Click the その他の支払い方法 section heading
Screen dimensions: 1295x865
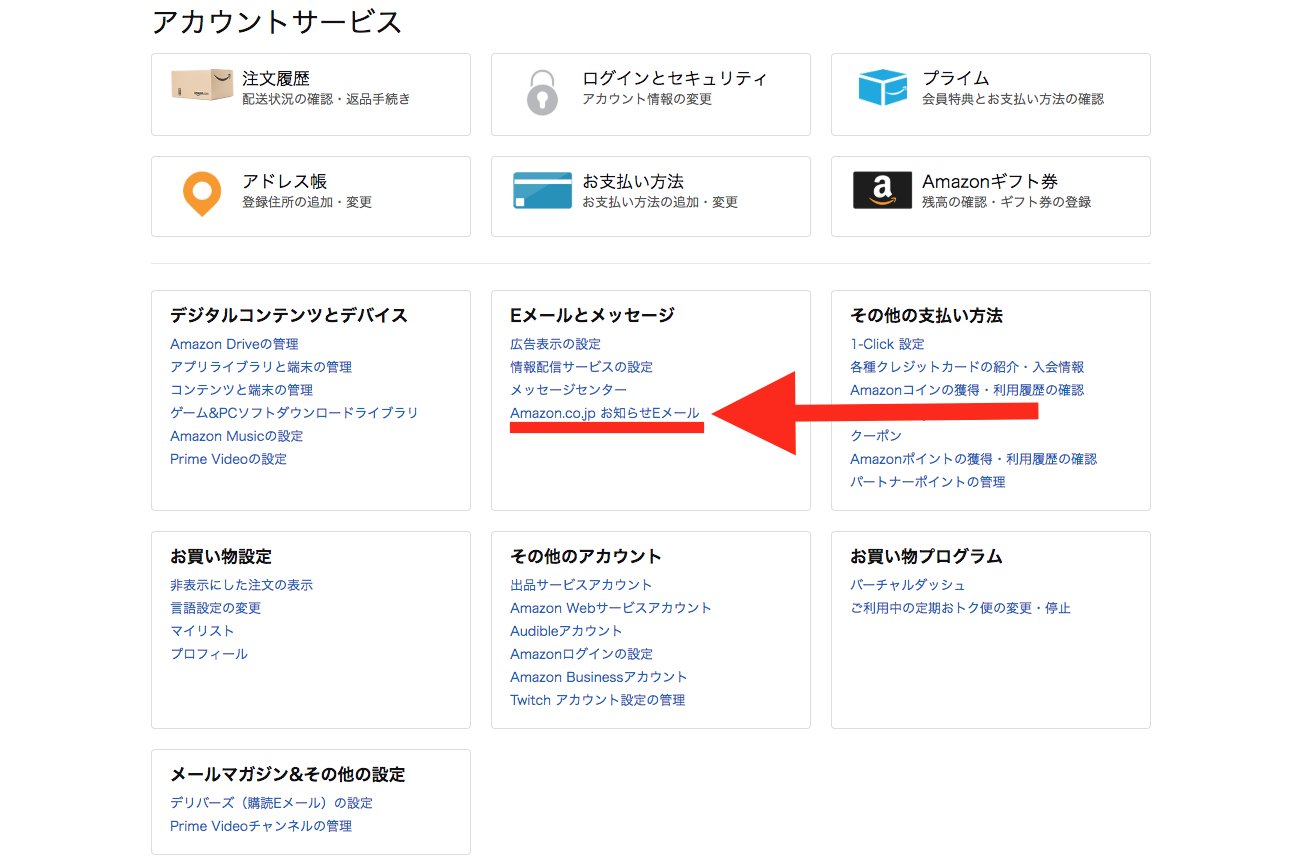926,315
